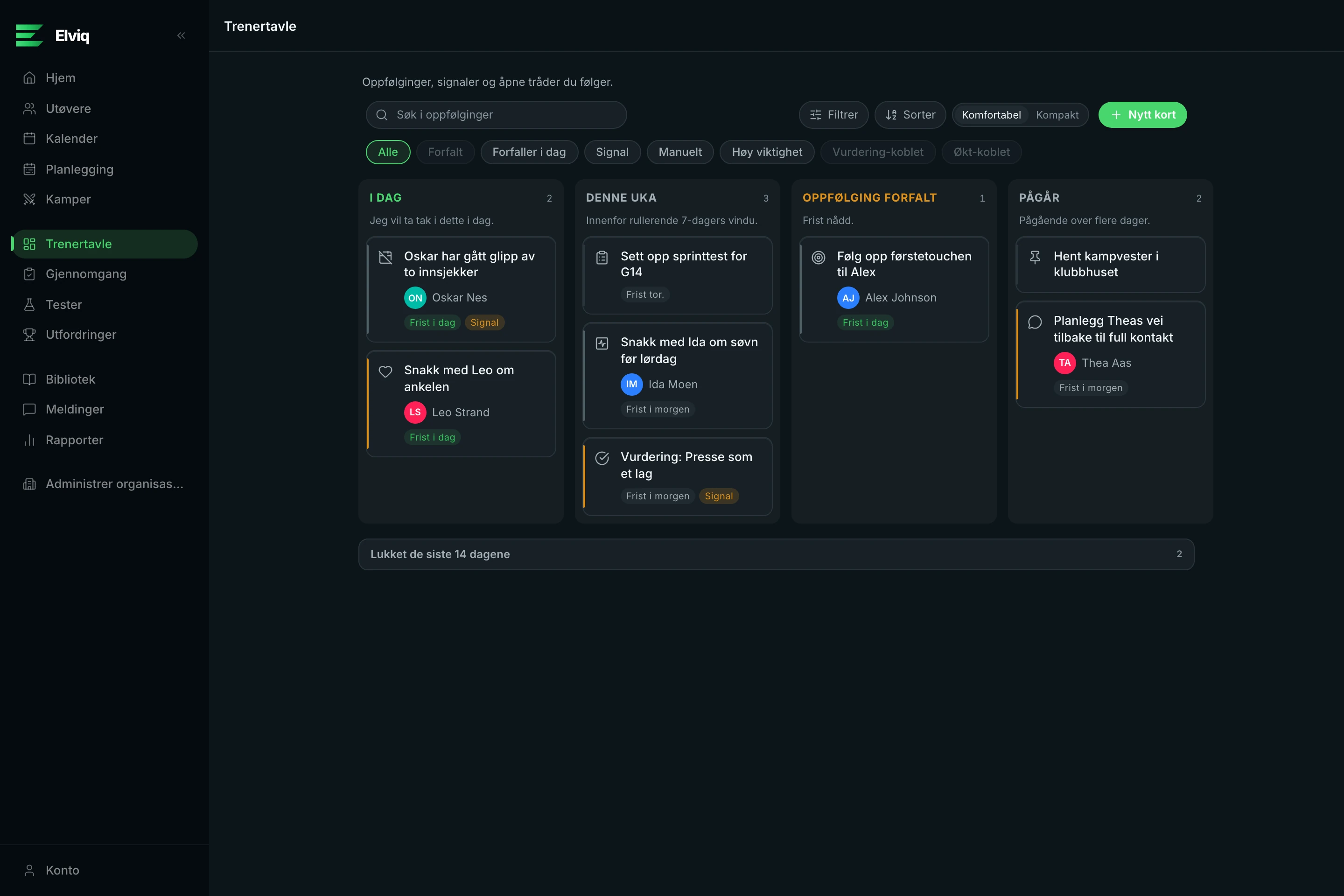The height and width of the screenshot is (896, 1344).
Task: Click the heart icon on Leo card
Action: click(x=386, y=371)
